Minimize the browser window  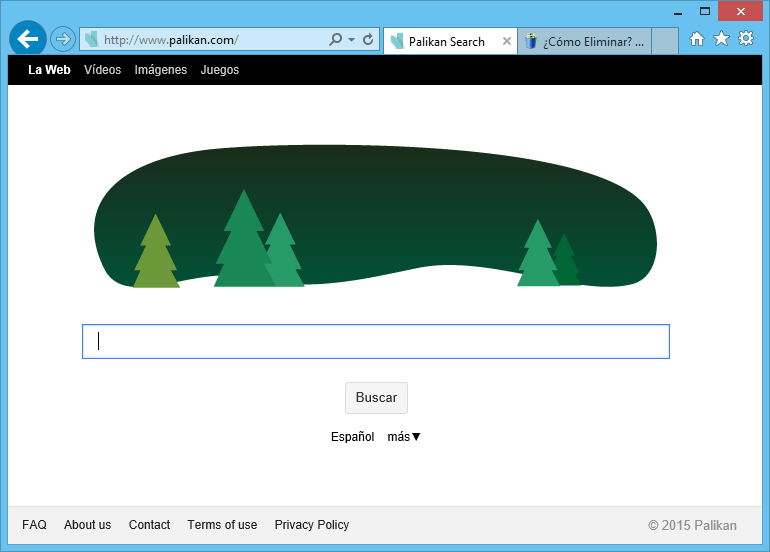(x=678, y=12)
